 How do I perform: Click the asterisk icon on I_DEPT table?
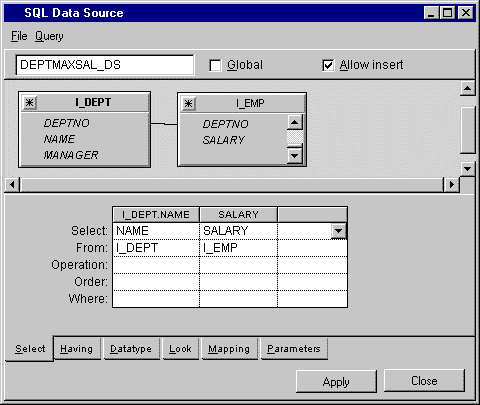click(29, 102)
